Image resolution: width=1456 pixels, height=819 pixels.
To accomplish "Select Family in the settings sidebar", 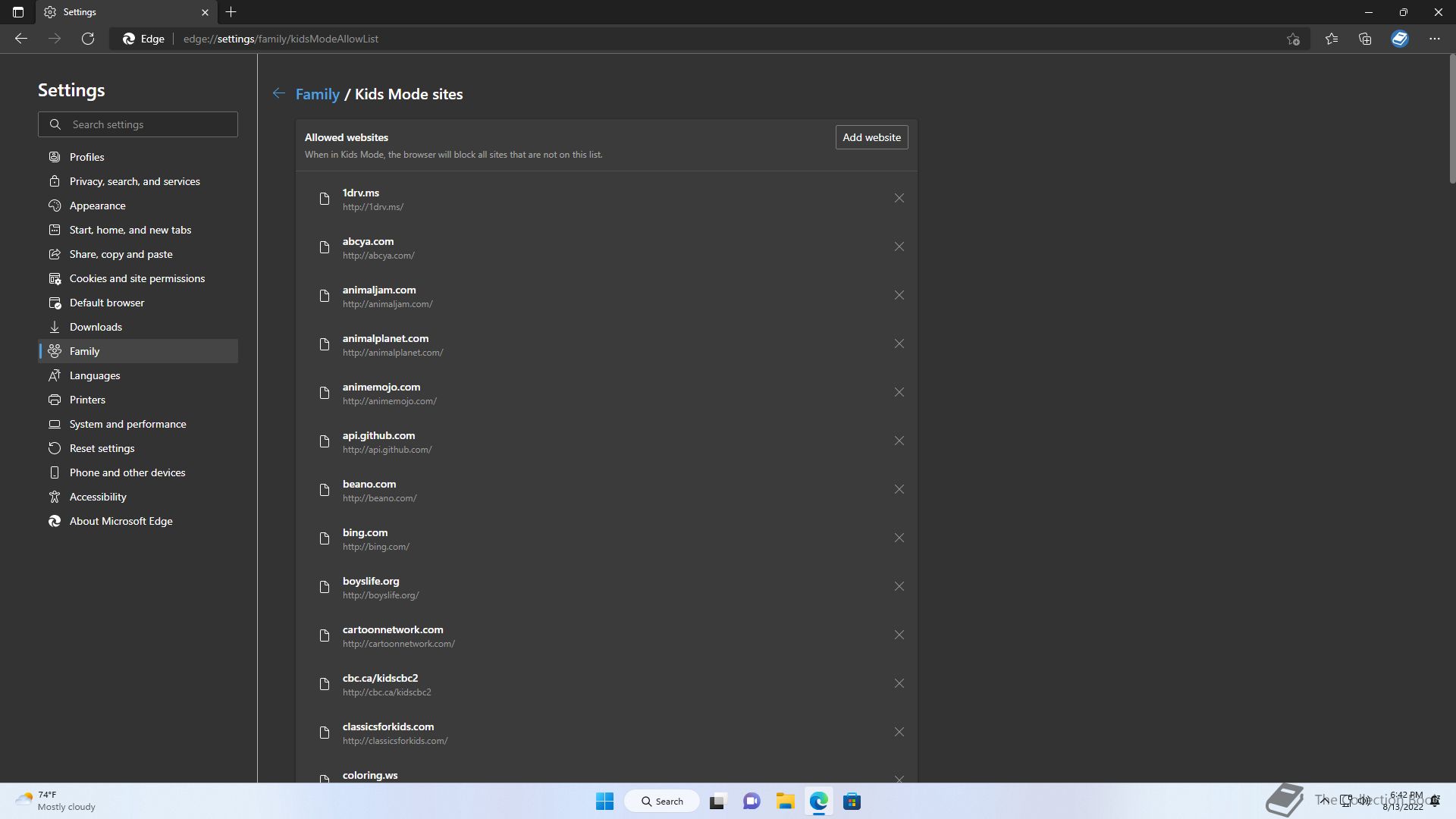I will [138, 351].
